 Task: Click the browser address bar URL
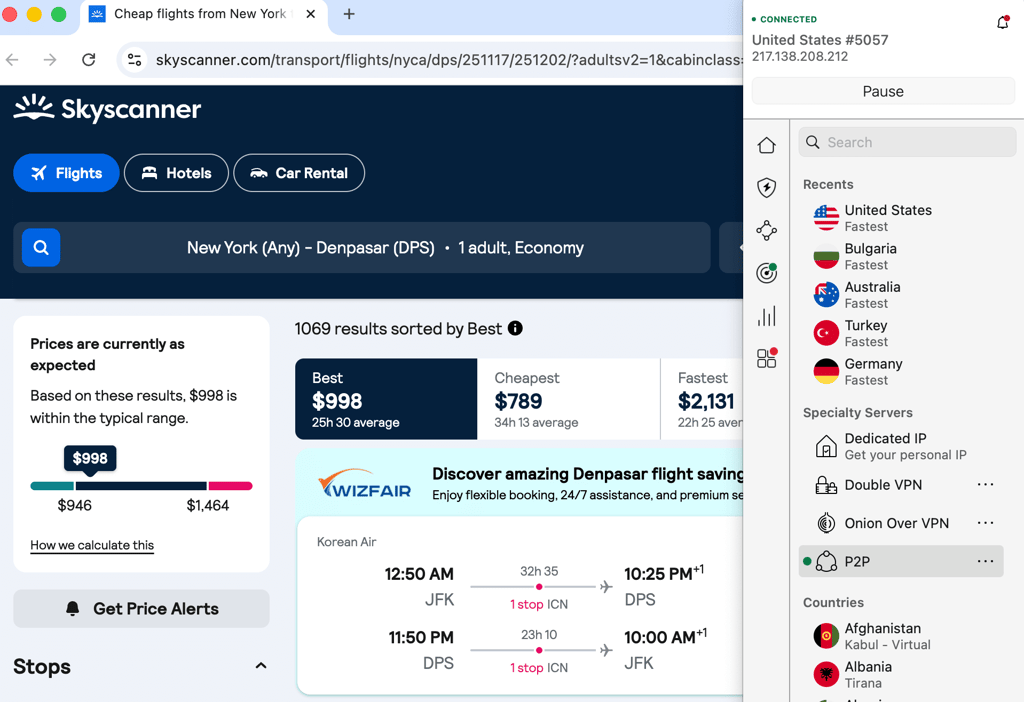click(449, 60)
